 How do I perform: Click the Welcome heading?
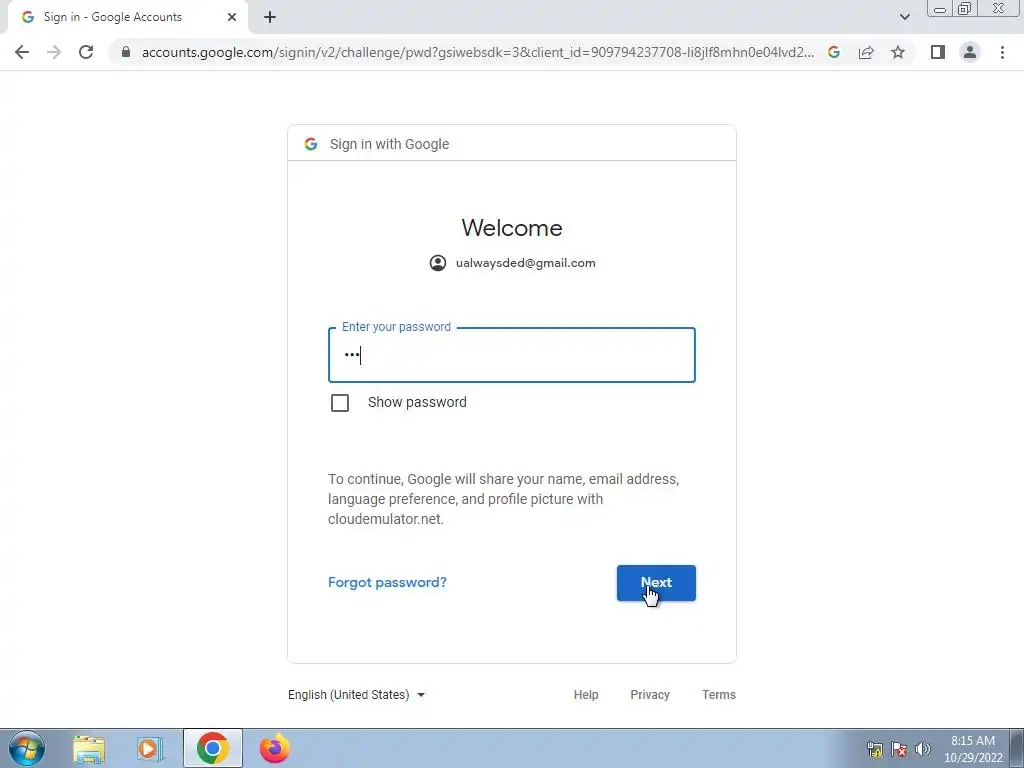[x=511, y=228]
